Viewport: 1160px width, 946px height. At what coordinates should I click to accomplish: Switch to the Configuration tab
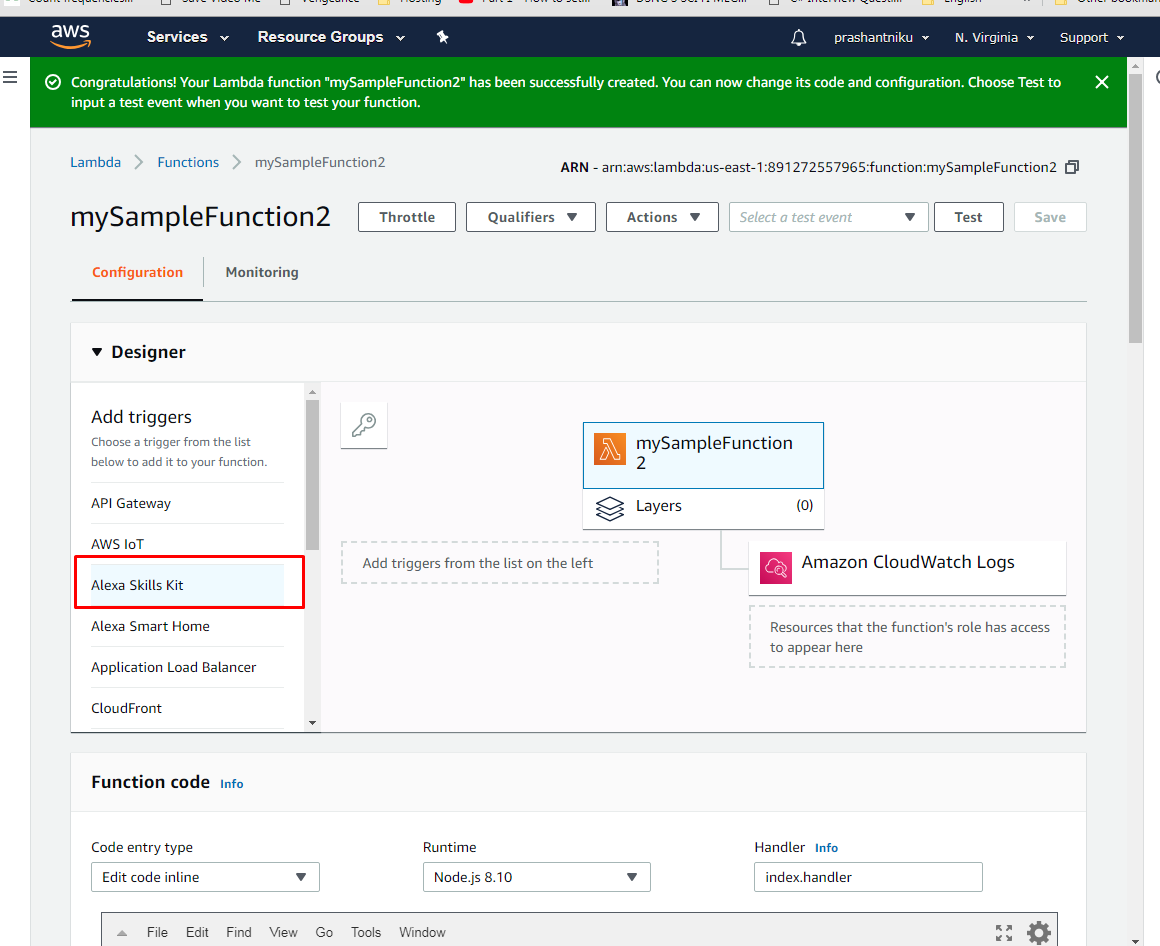pos(138,272)
